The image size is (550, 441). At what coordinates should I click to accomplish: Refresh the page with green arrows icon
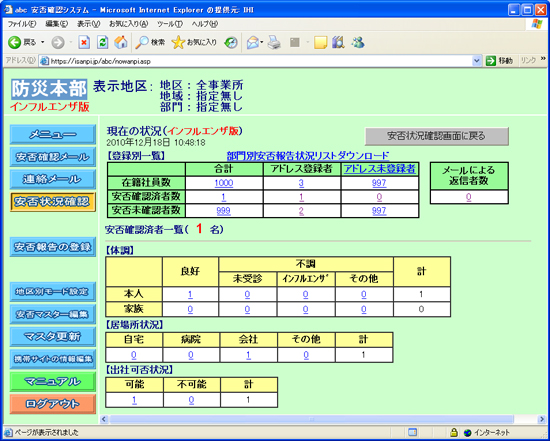coord(102,42)
